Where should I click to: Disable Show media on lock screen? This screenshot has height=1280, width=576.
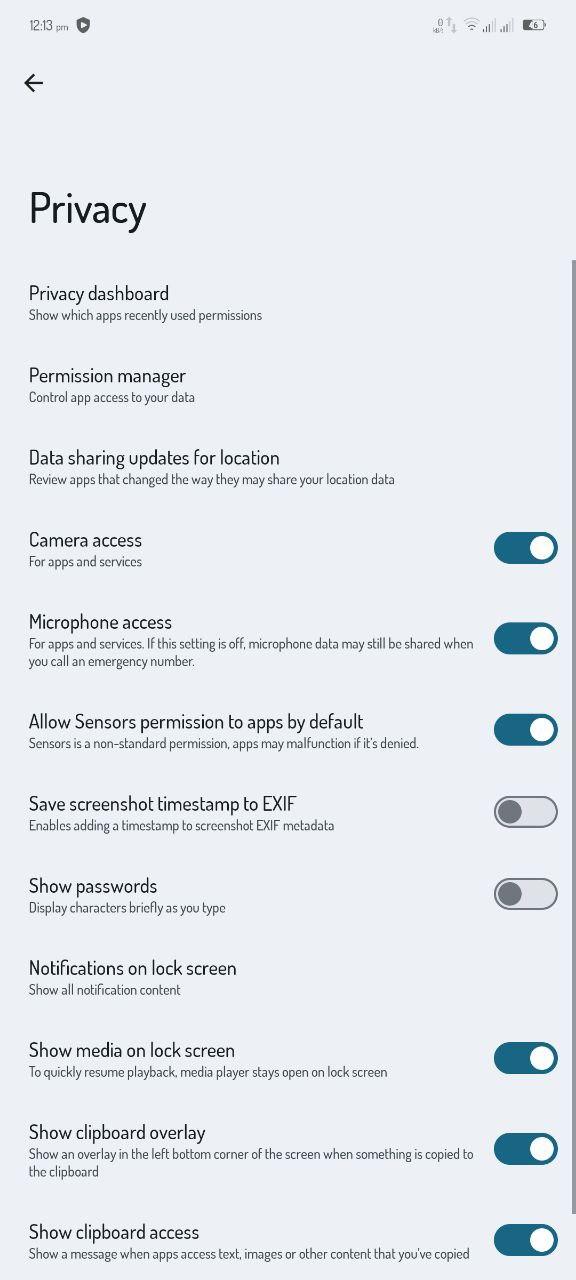click(x=526, y=1058)
